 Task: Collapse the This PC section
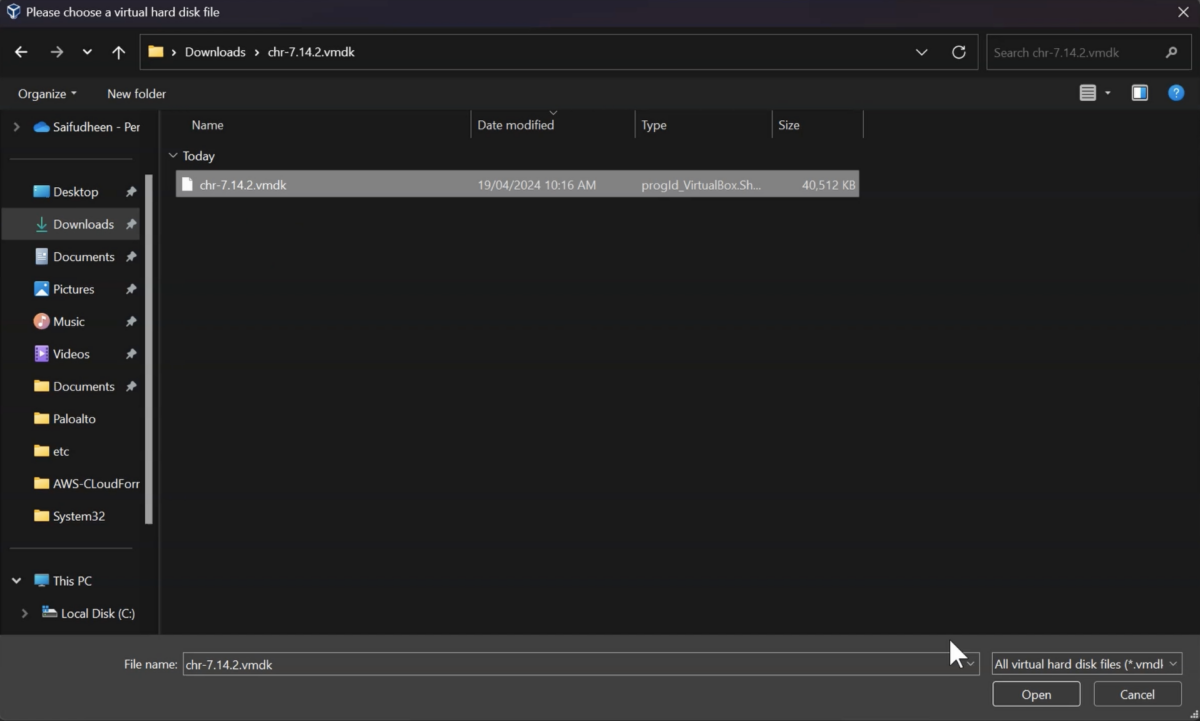click(x=15, y=580)
